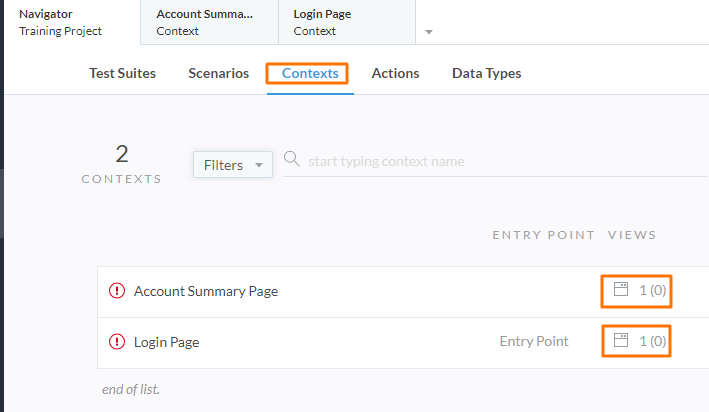Click the Entry Point label for Login Page
Screen dimensions: 709x412
pyautogui.click(x=534, y=341)
